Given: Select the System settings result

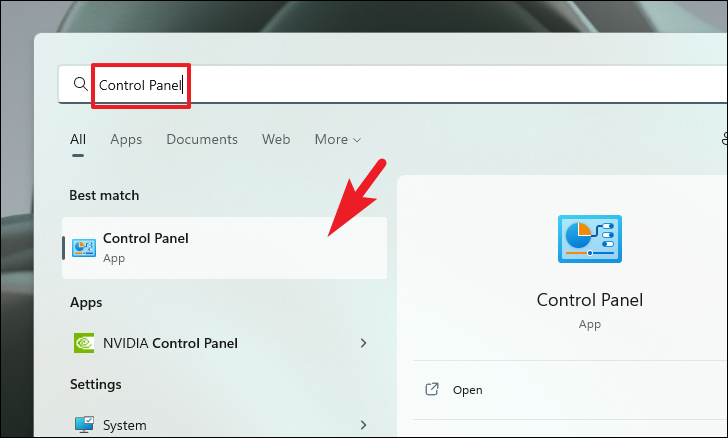Looking at the screenshot, I should click(x=224, y=425).
